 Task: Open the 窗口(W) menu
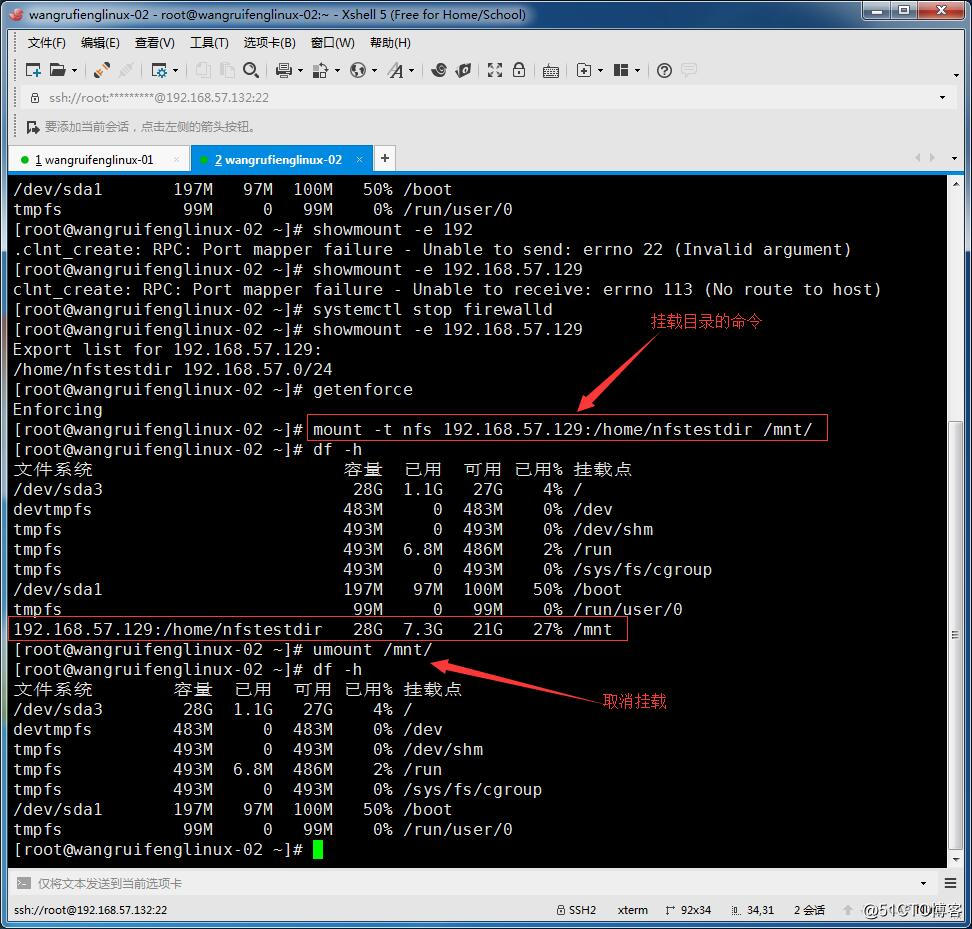pyautogui.click(x=332, y=43)
